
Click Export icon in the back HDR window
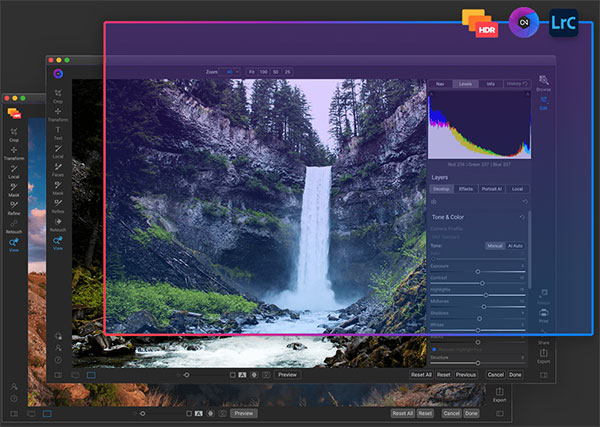(x=499, y=395)
